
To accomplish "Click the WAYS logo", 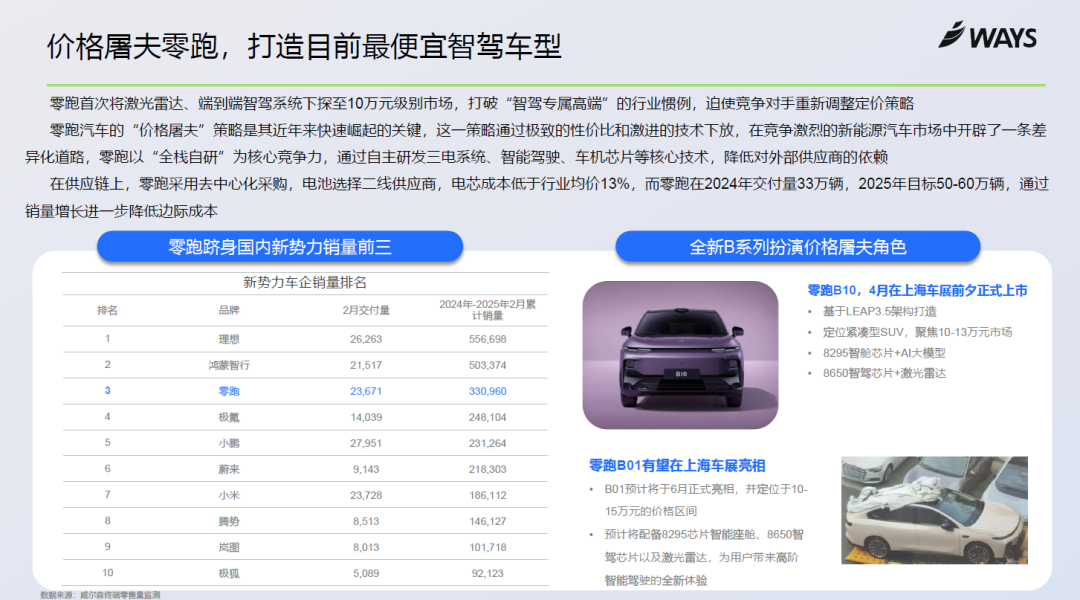I will pos(987,35).
